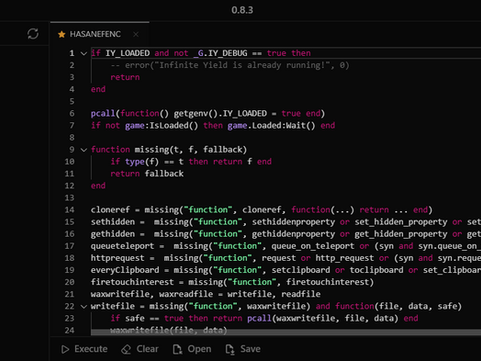Close the HASANEFENC tab
This screenshot has width=481, height=361.
[136, 34]
